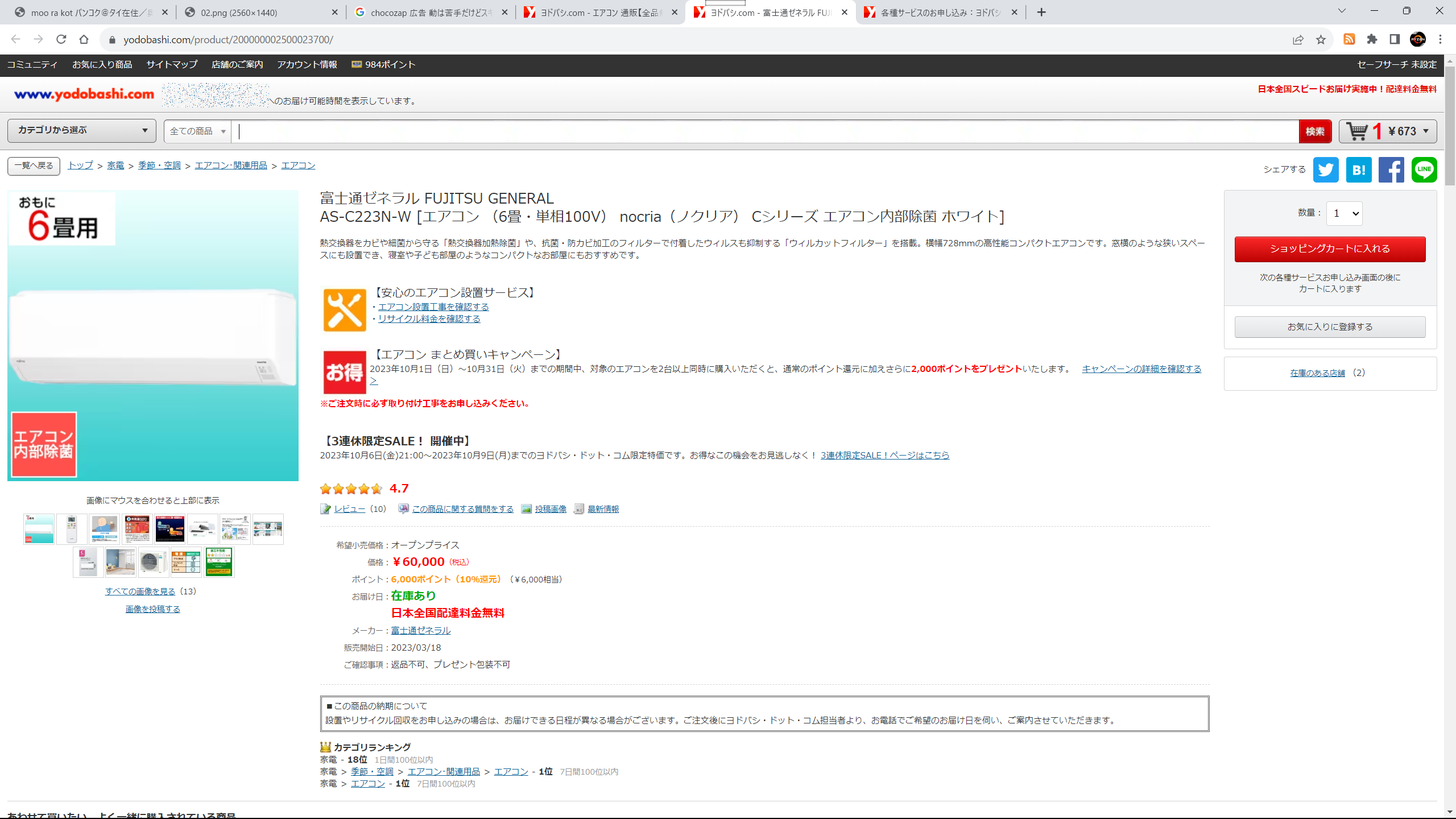
Task: Open キャンペーンの詳細を確認する link
Action: (1141, 369)
